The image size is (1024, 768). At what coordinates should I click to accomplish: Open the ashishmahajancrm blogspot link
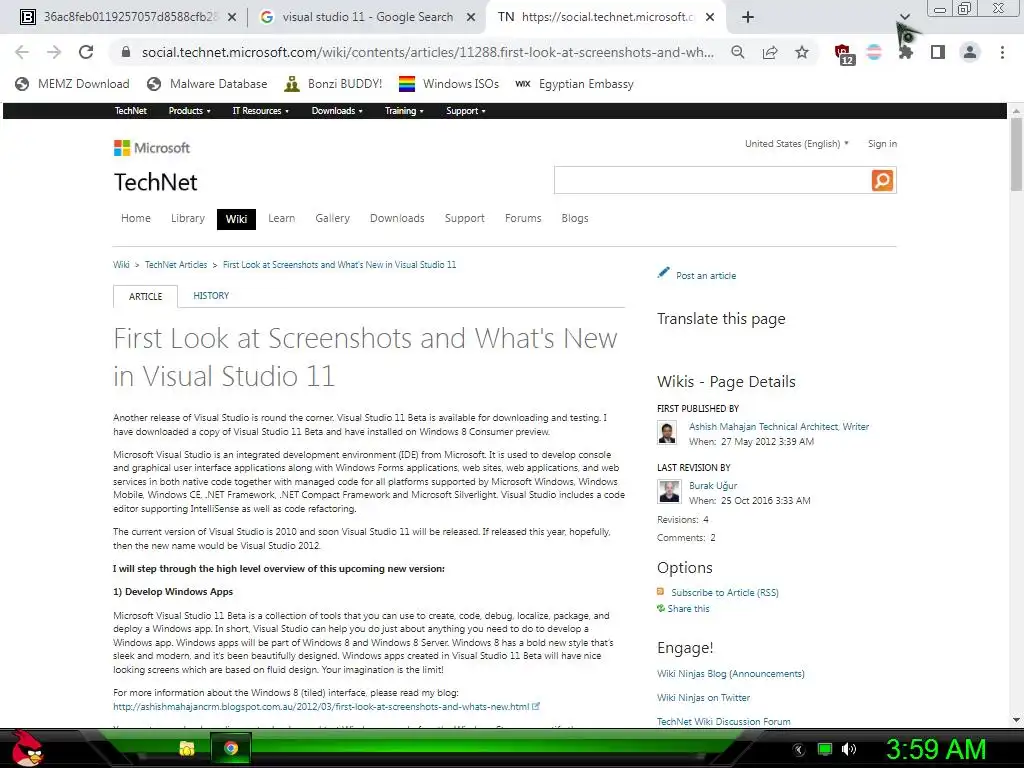[x=321, y=707]
